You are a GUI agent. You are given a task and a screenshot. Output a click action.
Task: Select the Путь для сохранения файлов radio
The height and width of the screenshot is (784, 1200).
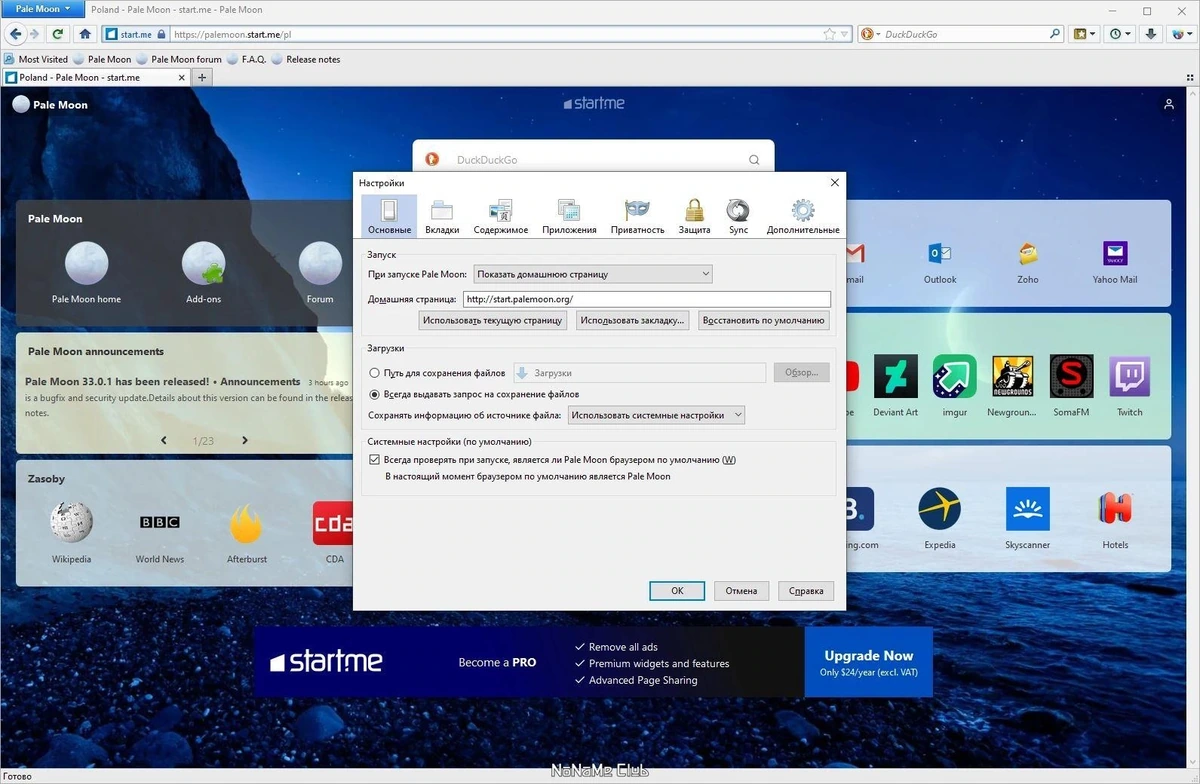374,373
